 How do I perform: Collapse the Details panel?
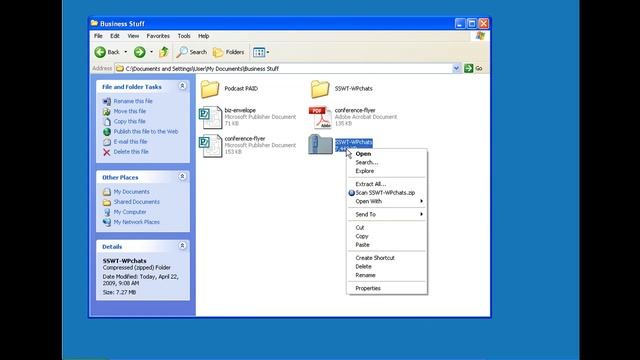pos(182,246)
